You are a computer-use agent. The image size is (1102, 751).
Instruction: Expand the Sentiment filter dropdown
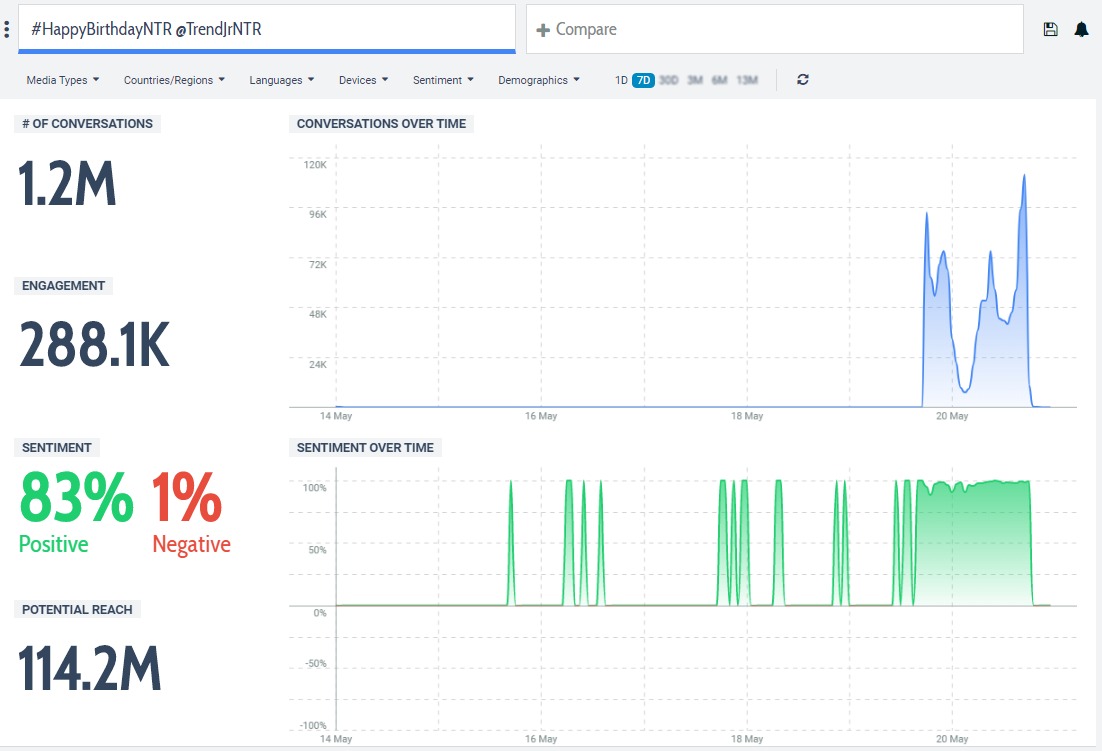pos(443,80)
